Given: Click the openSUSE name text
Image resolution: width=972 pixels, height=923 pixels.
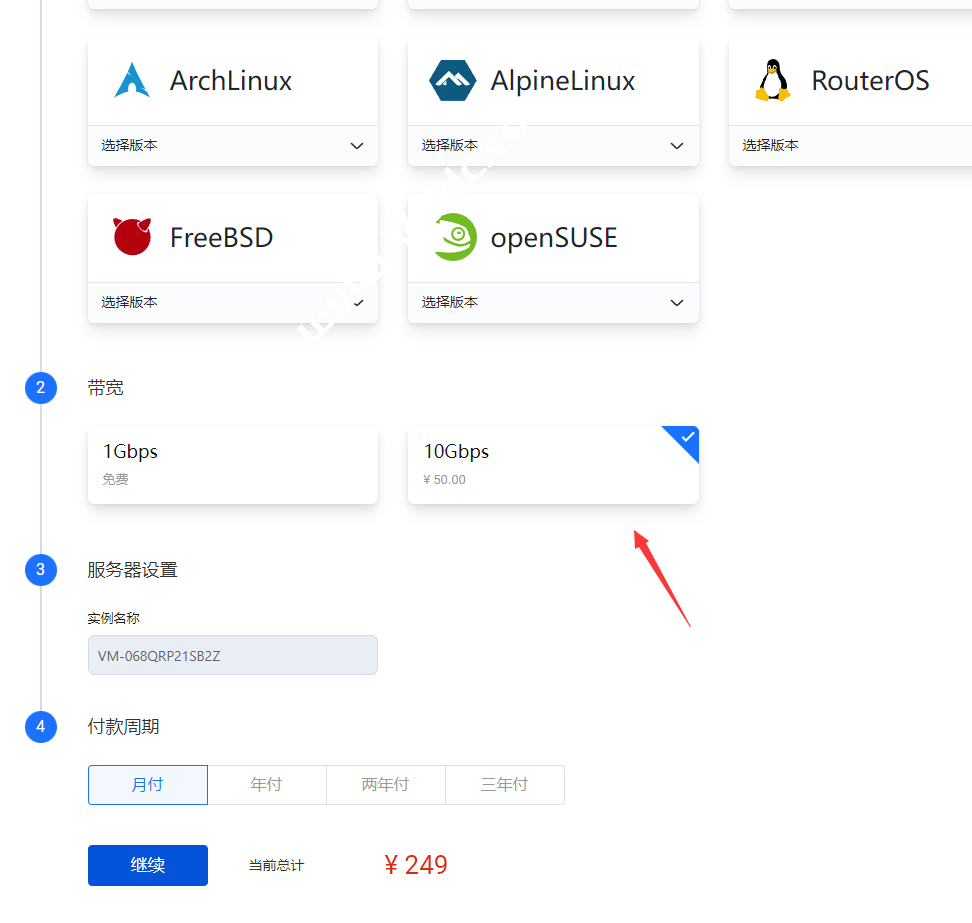Looking at the screenshot, I should click(x=554, y=238).
